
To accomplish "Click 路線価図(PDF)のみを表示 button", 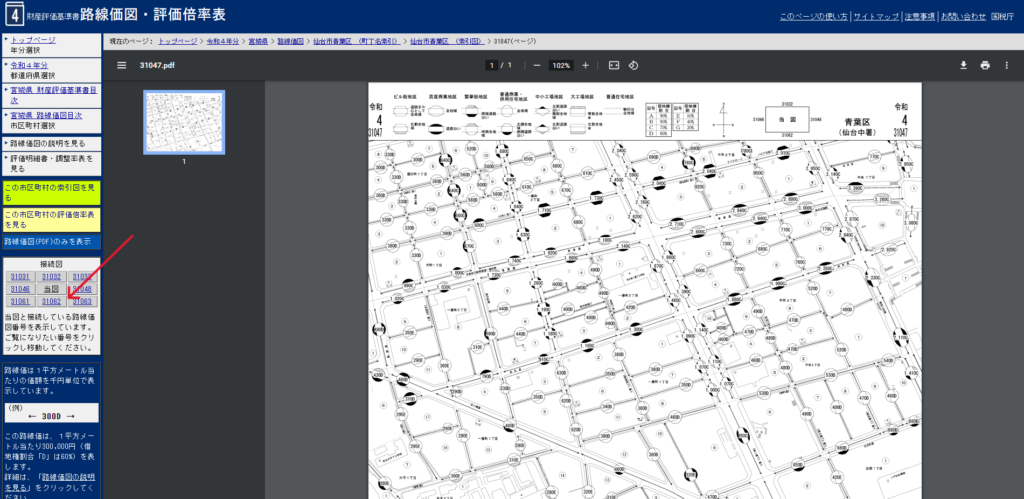I will pyautogui.click(x=52, y=241).
